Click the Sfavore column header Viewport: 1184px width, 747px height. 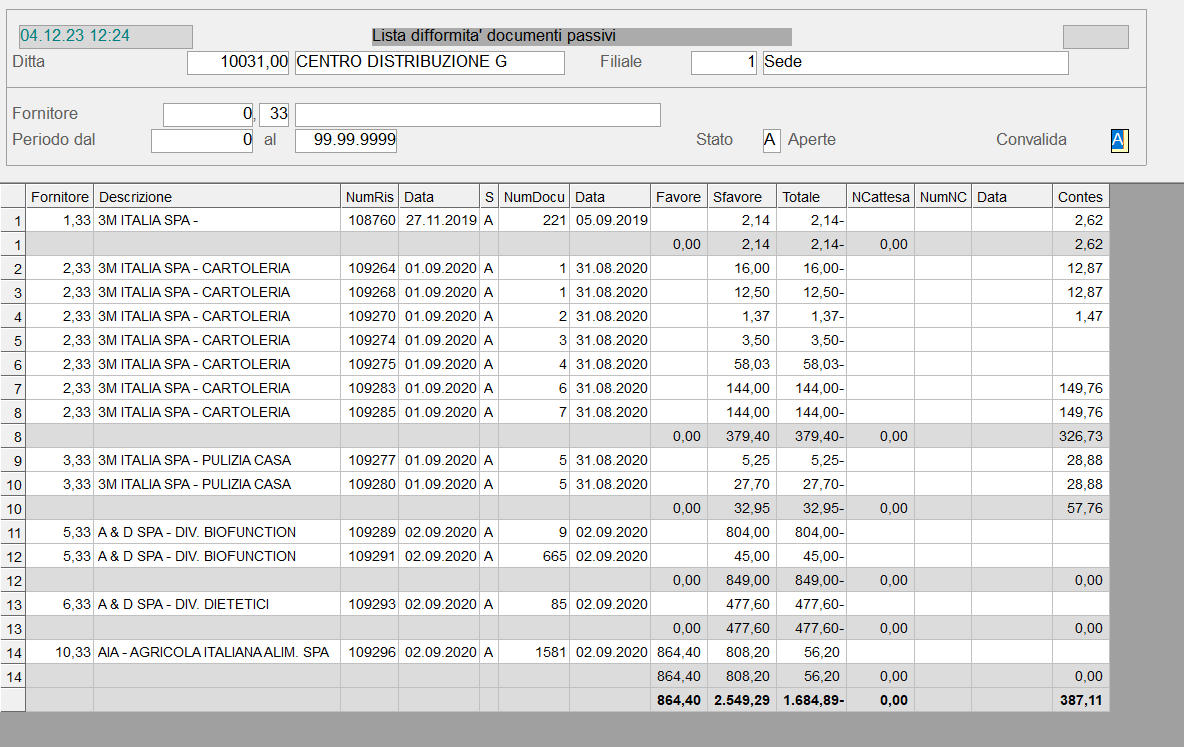[x=740, y=197]
